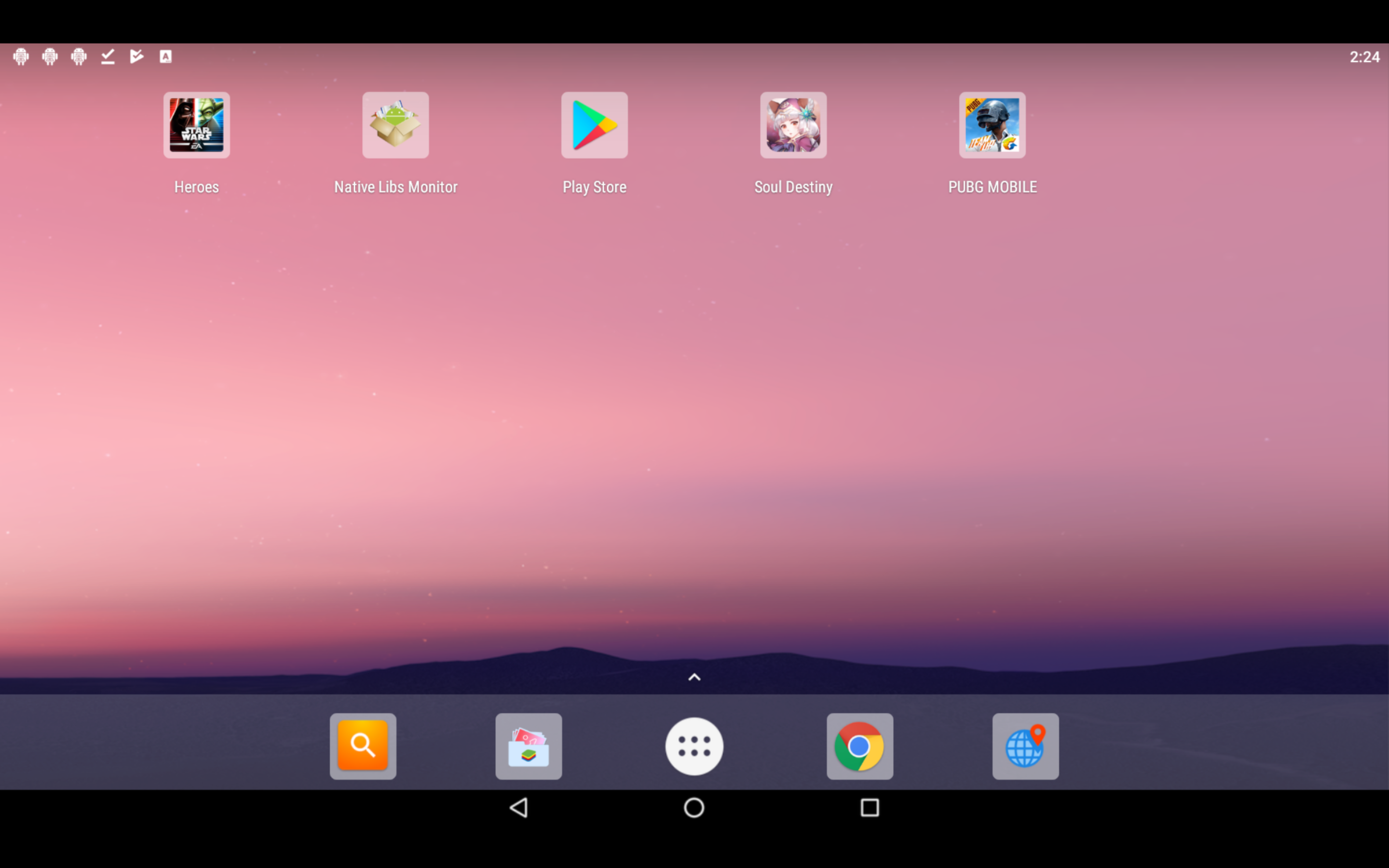The height and width of the screenshot is (868, 1389).
Task: Open Canteen or coupon app in dock
Action: pyautogui.click(x=528, y=746)
